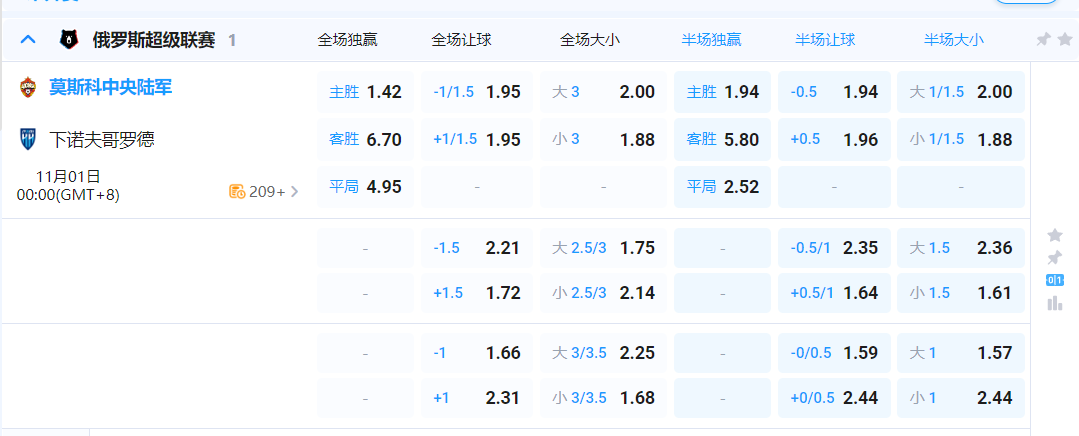This screenshot has width=1079, height=436.
Task: Bet half-time 客胜 at 5.80
Action: pyautogui.click(x=723, y=140)
